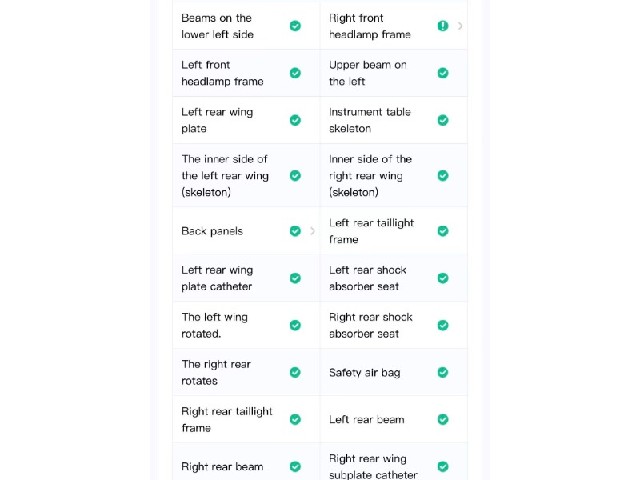Click green check icon for Beams on the lower left side

(x=295, y=26)
